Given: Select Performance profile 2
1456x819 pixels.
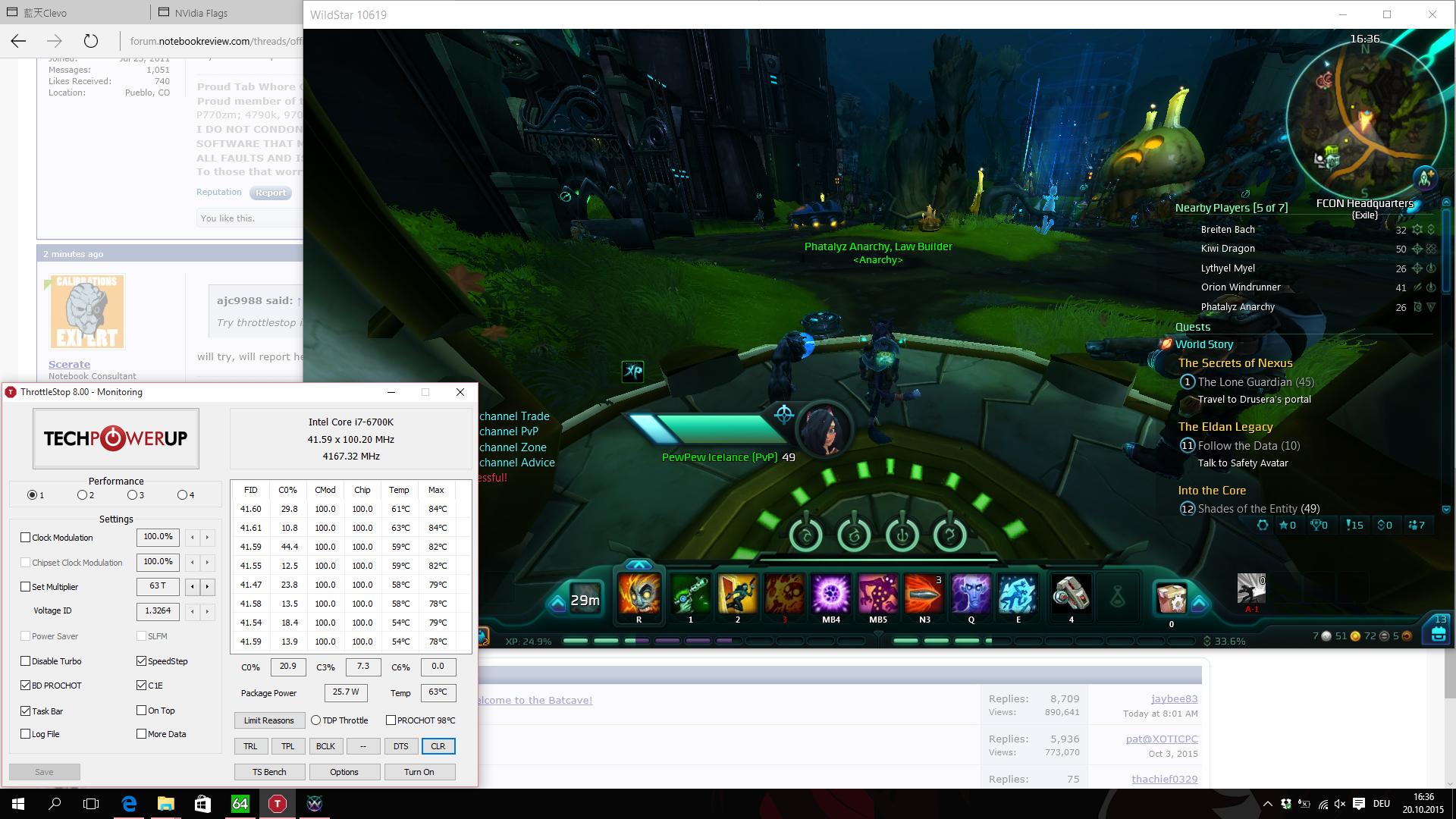Looking at the screenshot, I should tap(82, 494).
